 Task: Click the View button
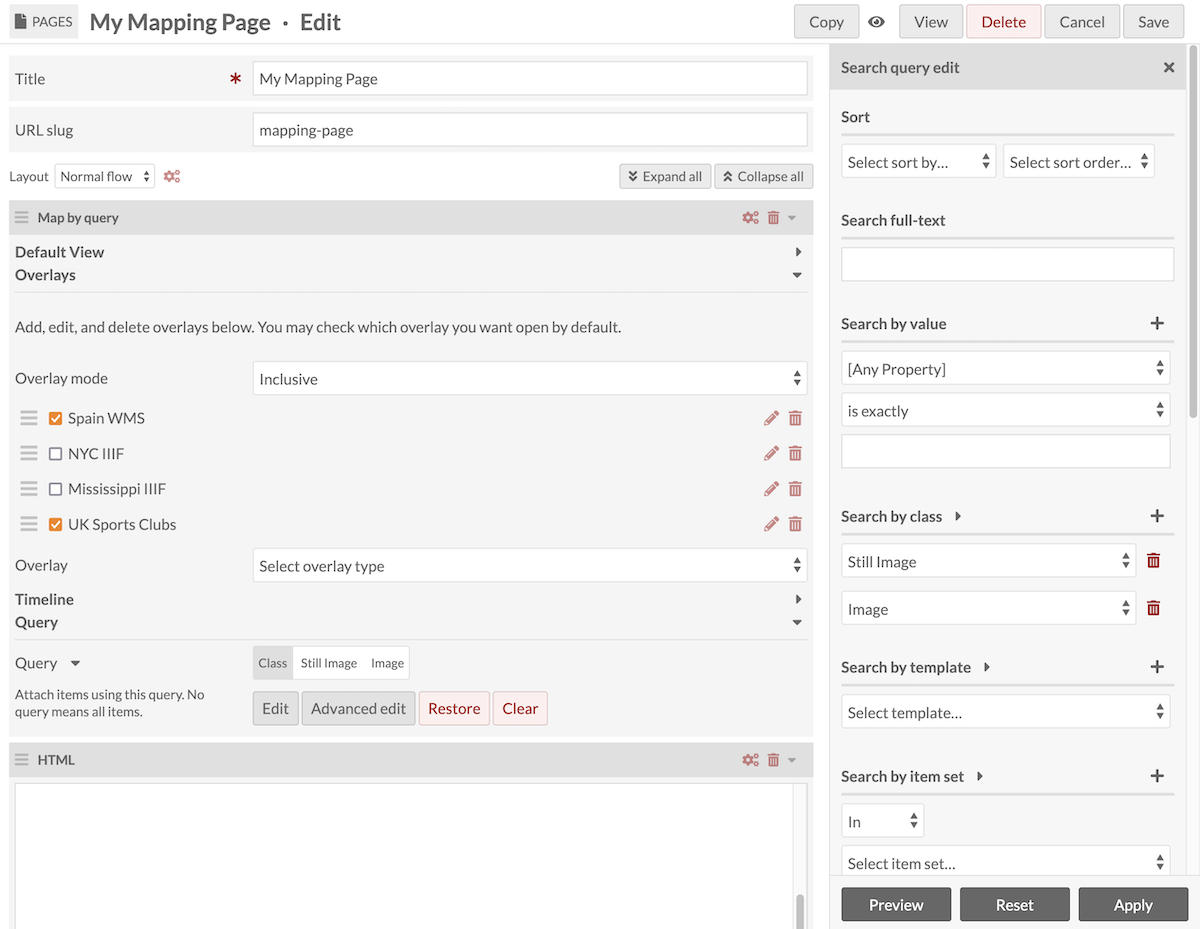931,22
